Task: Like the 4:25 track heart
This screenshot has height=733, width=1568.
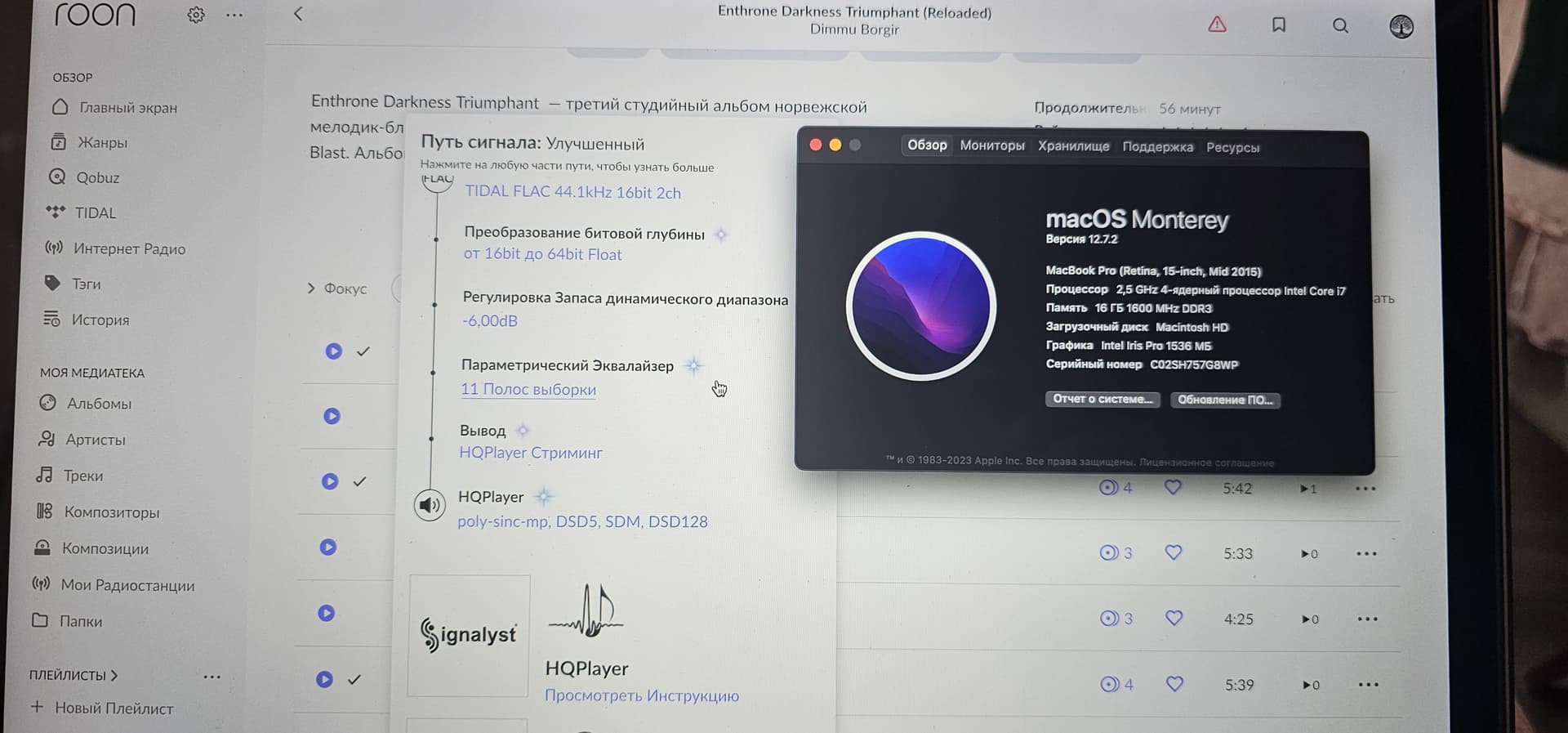Action: click(1174, 618)
